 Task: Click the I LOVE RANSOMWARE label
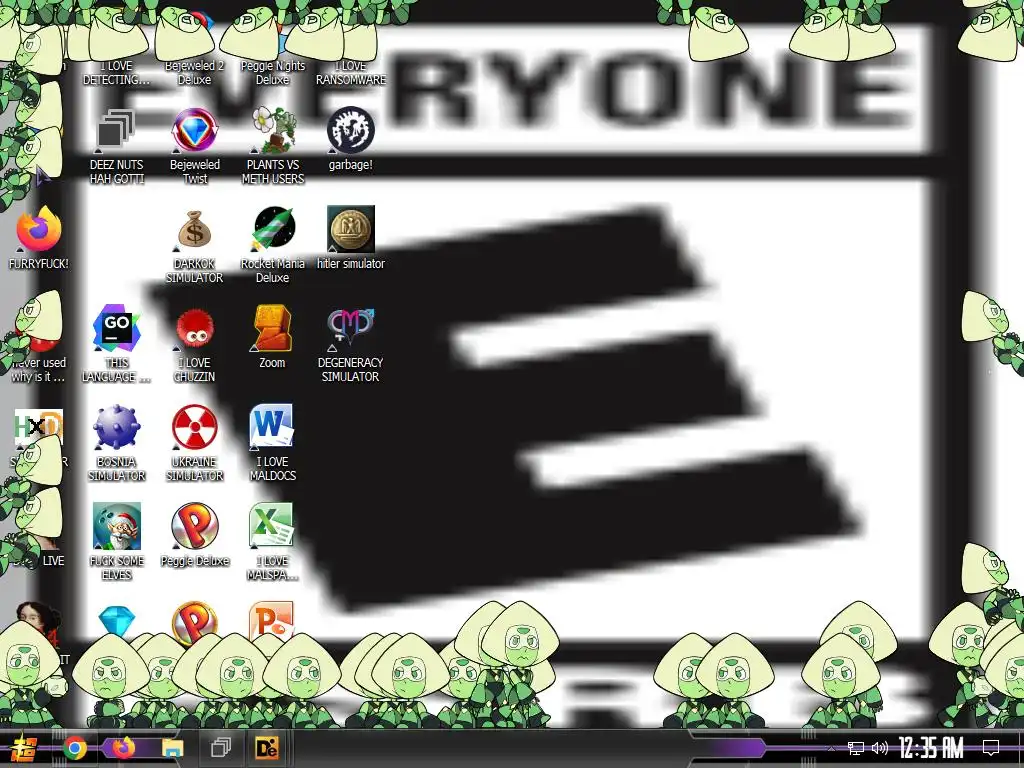(351, 73)
